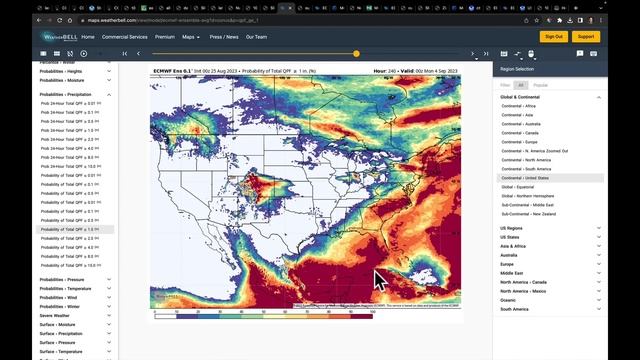Open the Maps dropdown menu
This screenshot has width=640, height=360.
191,37
